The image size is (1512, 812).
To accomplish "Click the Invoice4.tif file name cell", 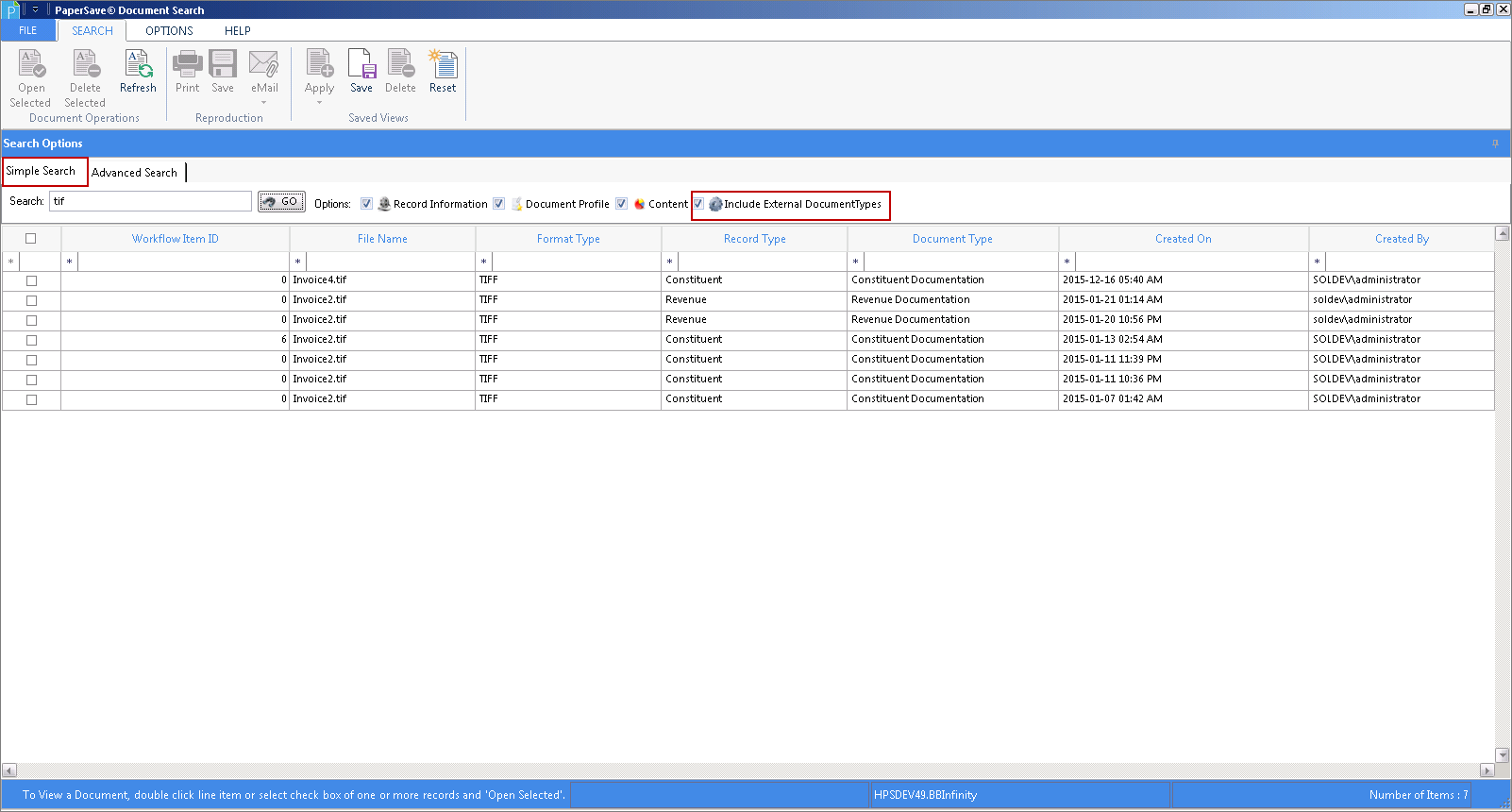I will pyautogui.click(x=382, y=280).
